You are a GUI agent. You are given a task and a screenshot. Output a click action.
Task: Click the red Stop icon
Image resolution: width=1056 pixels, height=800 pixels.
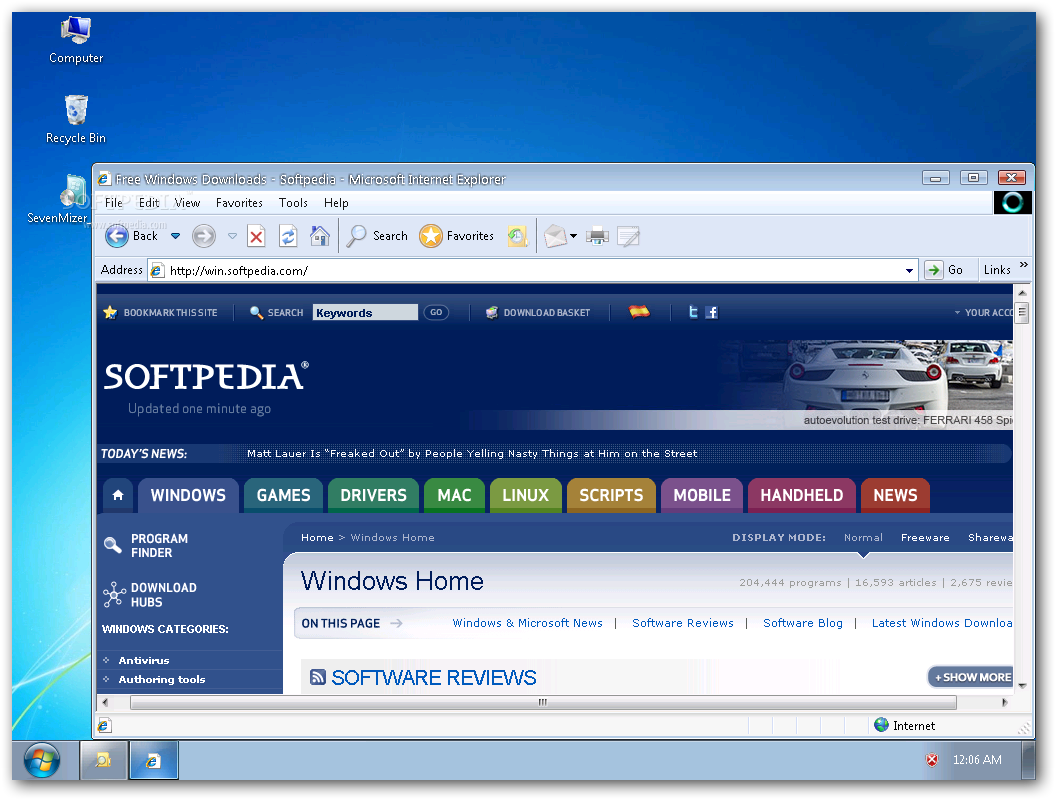(x=256, y=236)
